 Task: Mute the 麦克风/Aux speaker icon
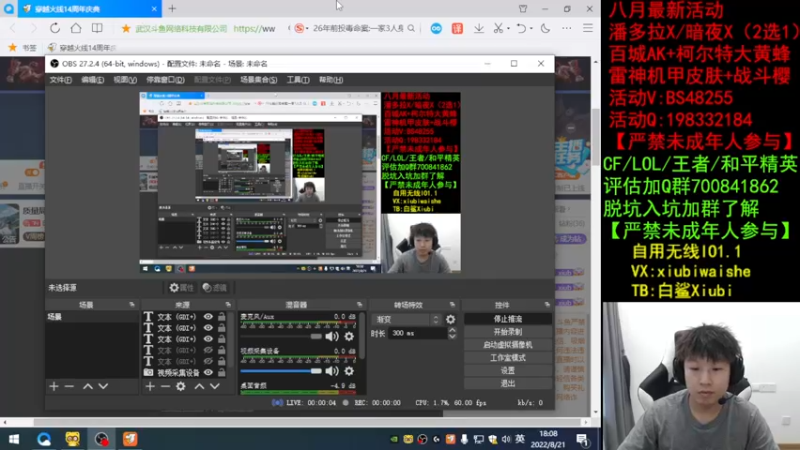(x=332, y=336)
